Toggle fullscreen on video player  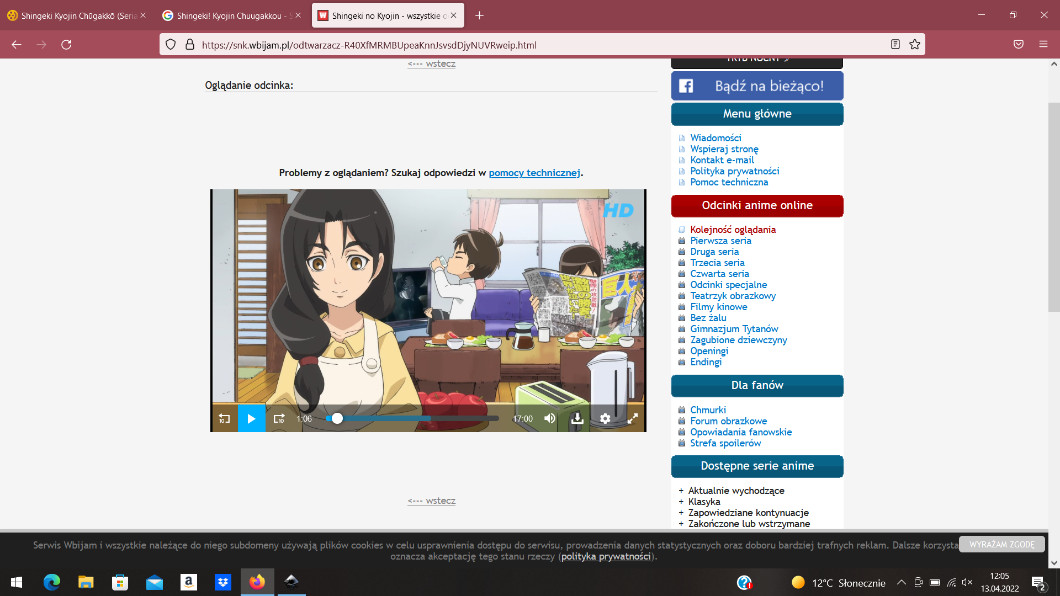(x=633, y=419)
